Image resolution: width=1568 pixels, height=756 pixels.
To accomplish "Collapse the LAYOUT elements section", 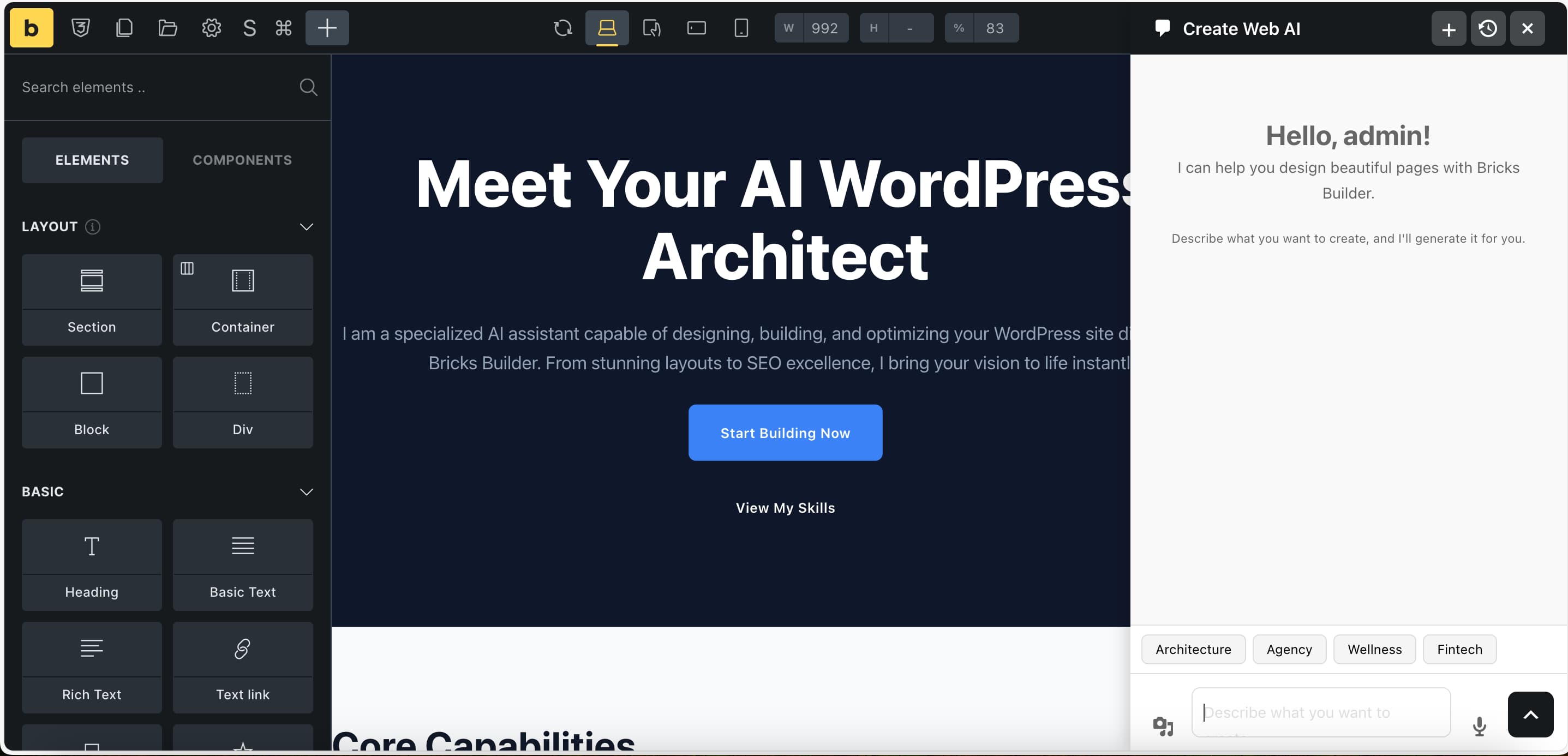I will coord(306,226).
